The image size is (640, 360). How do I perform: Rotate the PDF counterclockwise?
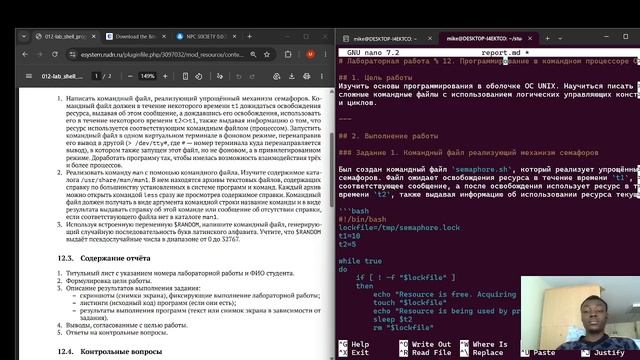tap(199, 76)
